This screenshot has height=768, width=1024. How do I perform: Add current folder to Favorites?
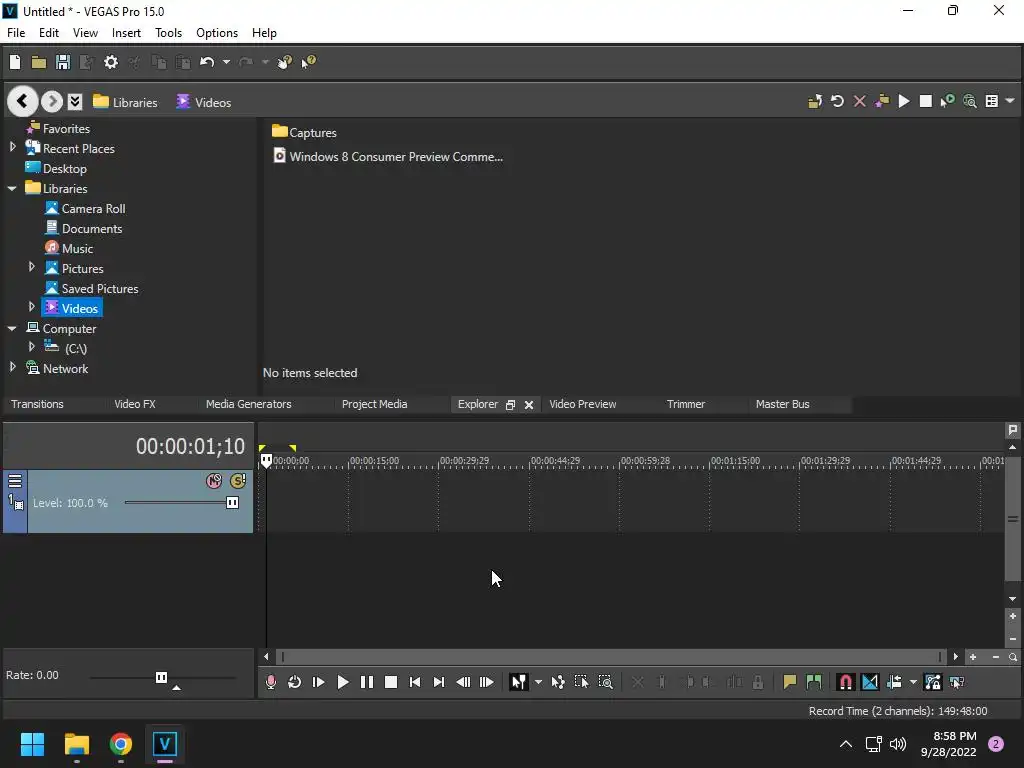(882, 101)
